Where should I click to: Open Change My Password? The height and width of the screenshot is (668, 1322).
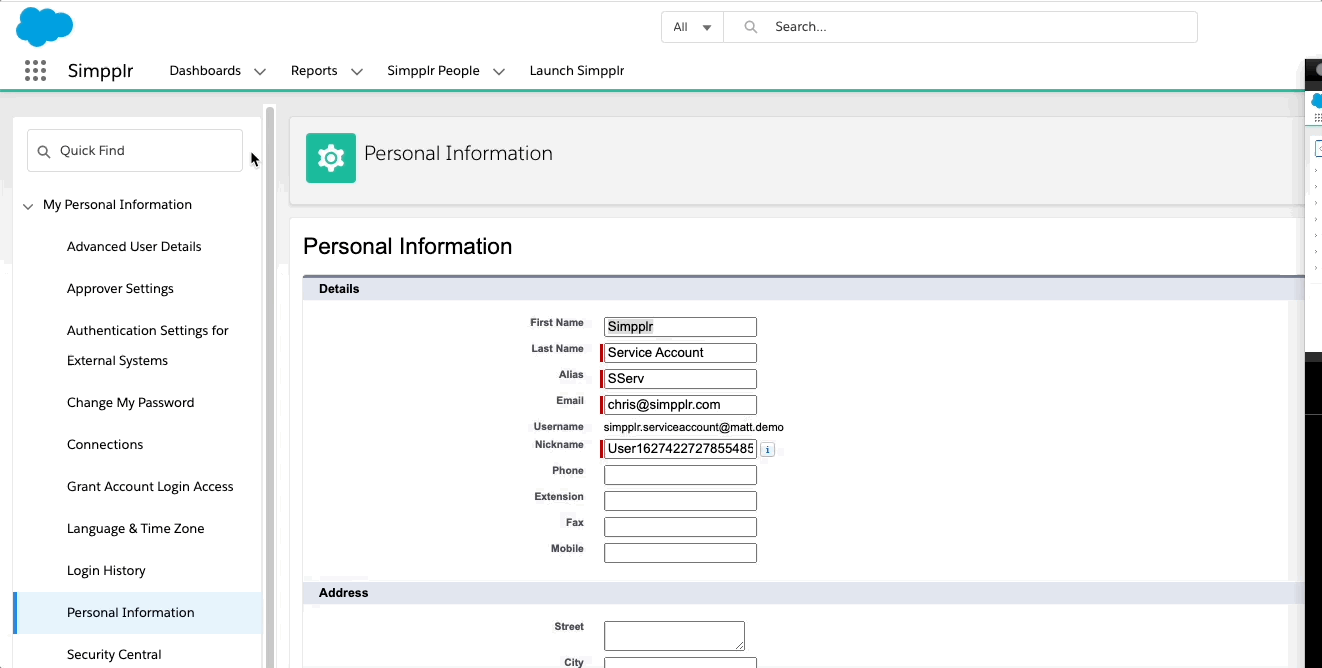point(130,403)
